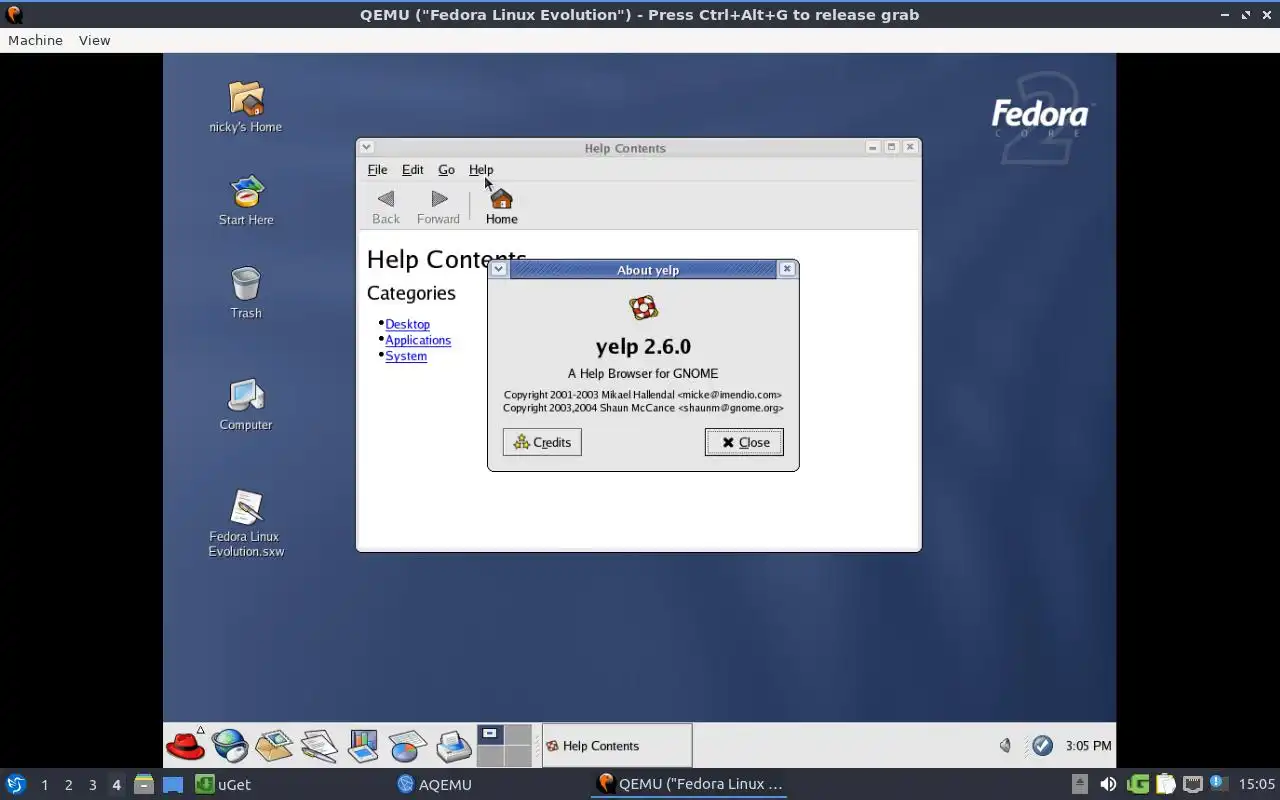Open About yelp window menu dropdown
The height and width of the screenshot is (800, 1280).
(x=498, y=269)
